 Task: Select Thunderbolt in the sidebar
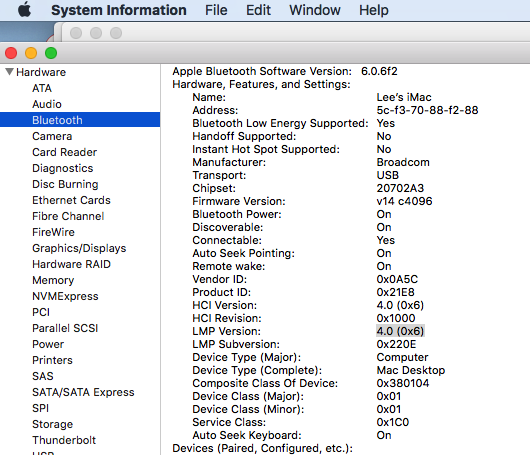64,440
